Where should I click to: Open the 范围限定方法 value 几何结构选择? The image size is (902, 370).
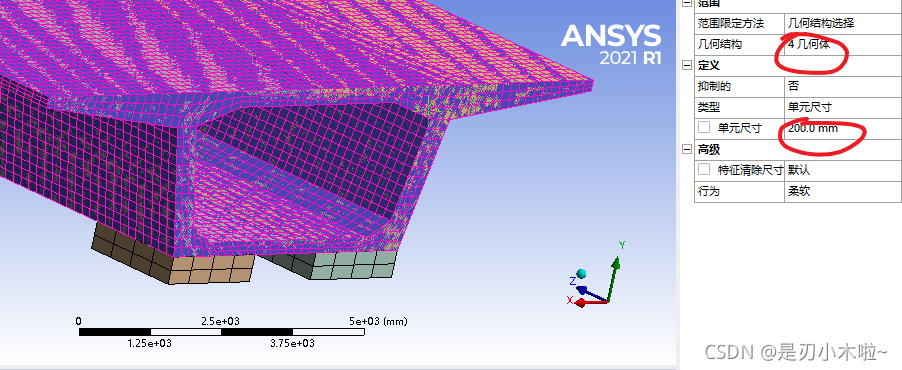pos(843,24)
